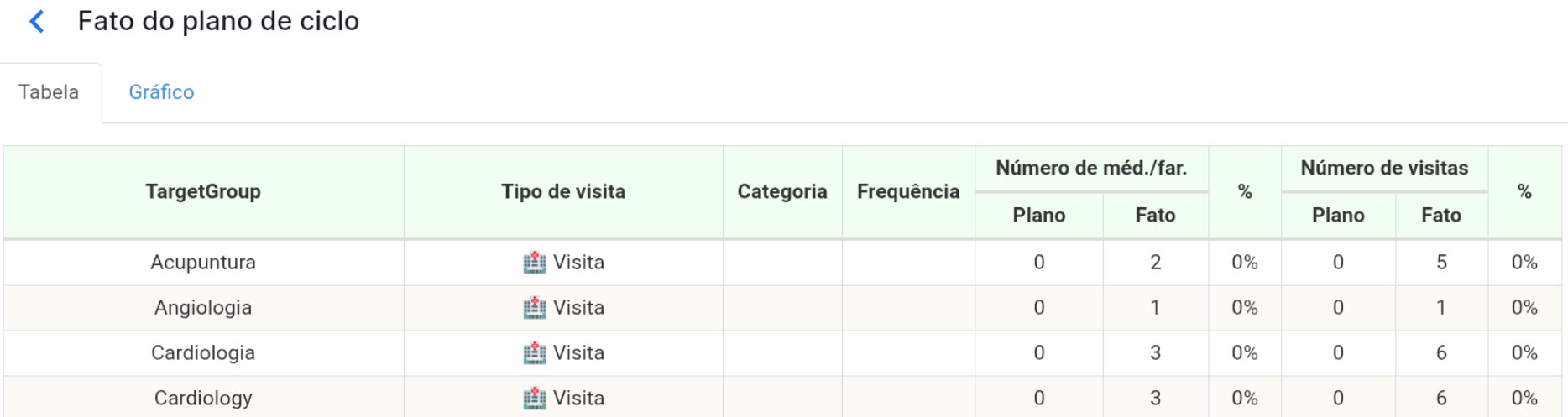Click the visit icon in Cardiologia row

(534, 353)
